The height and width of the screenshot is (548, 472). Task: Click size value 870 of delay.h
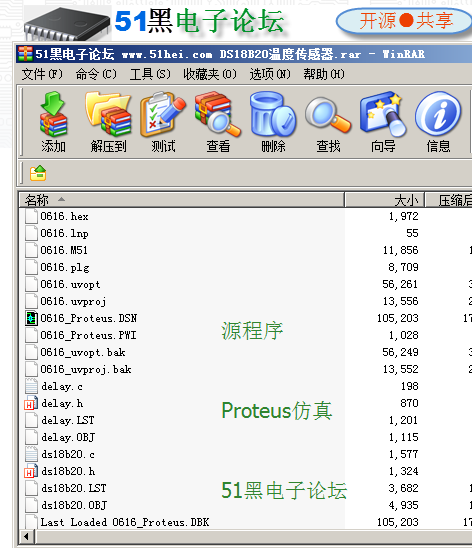point(409,403)
